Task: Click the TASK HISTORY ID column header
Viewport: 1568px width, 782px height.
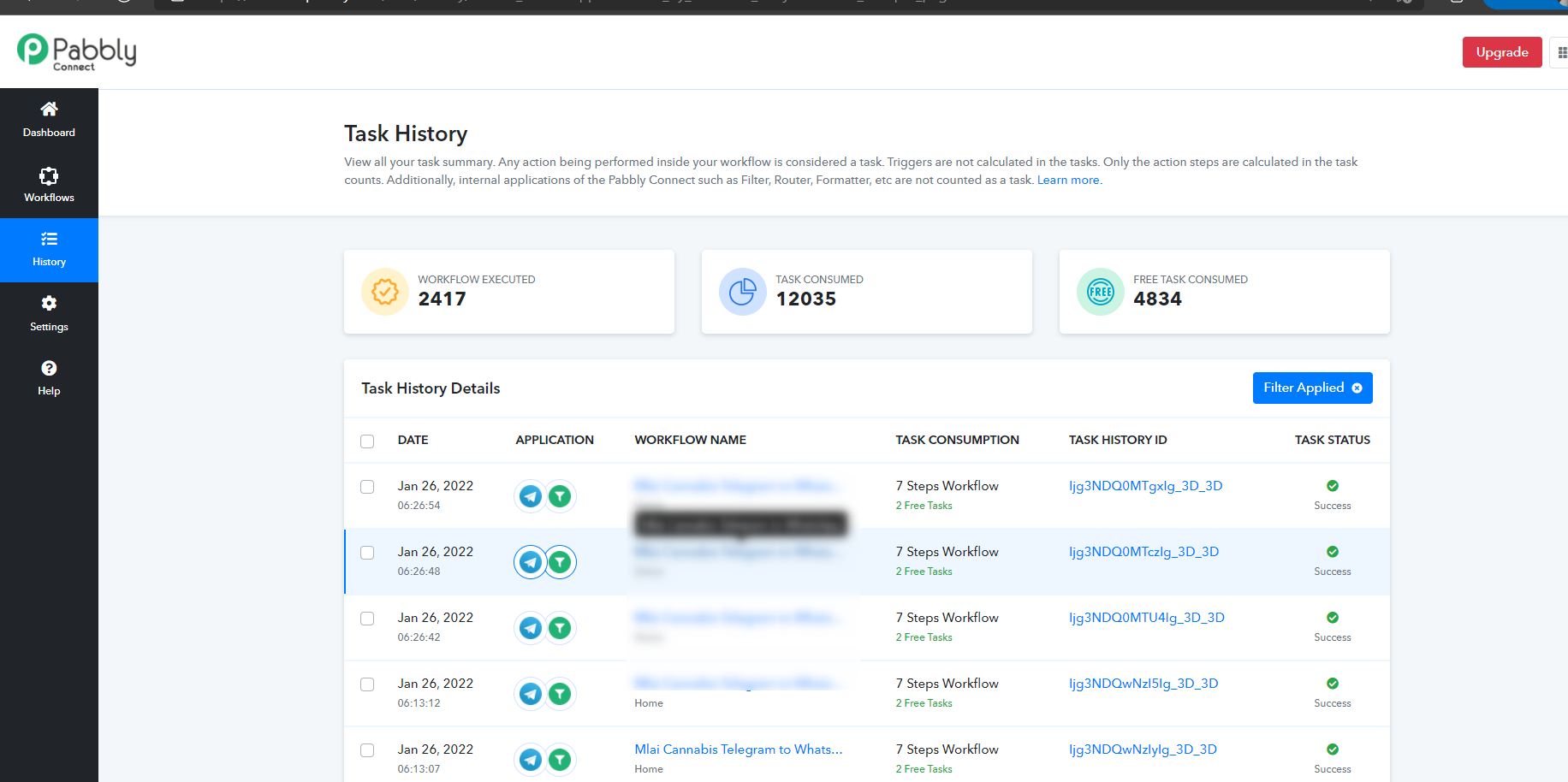Action: [x=1118, y=440]
